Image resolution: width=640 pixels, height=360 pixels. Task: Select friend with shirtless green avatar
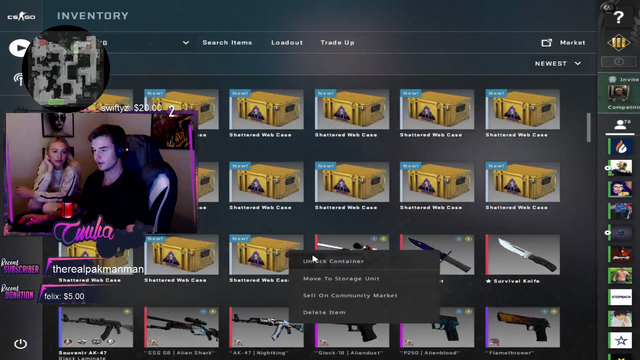tap(621, 276)
